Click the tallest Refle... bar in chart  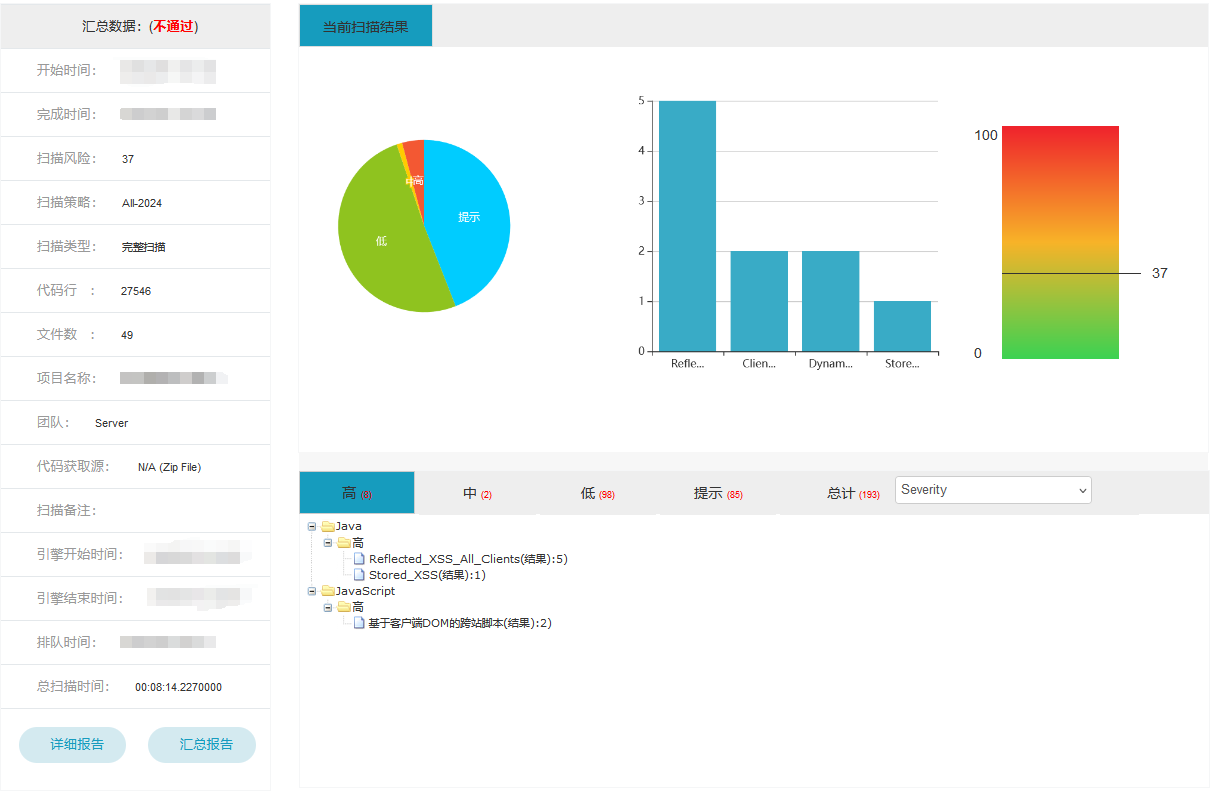687,226
